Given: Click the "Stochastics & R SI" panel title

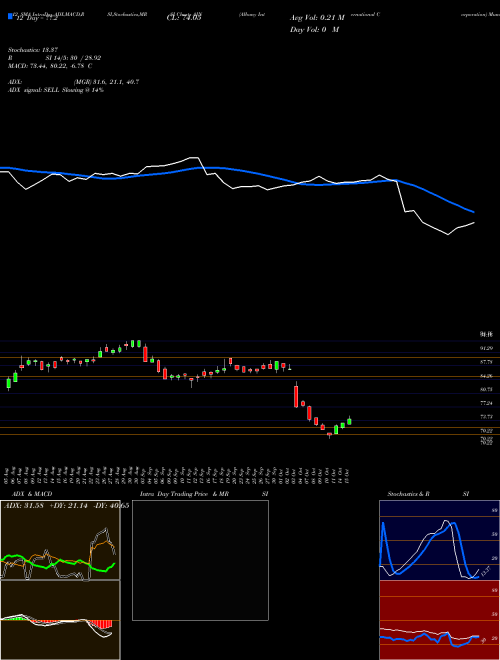Looking at the screenshot, I should point(428,494).
